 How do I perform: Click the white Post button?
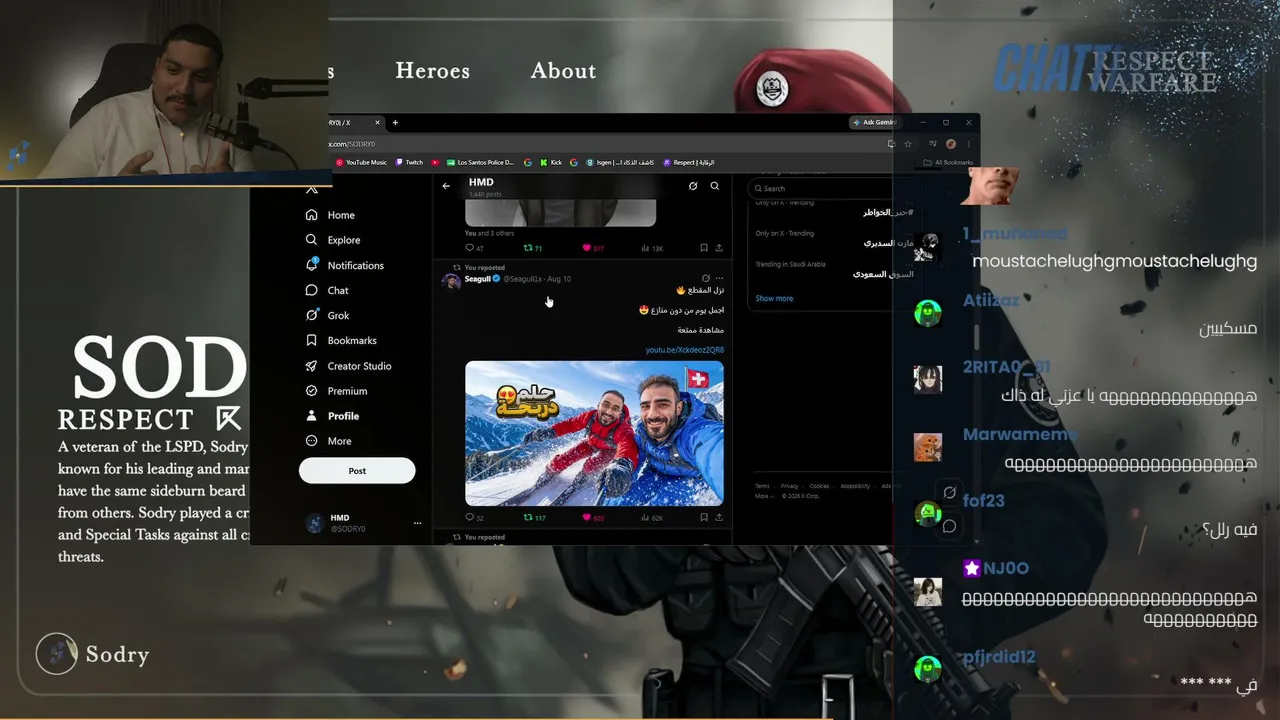click(357, 470)
